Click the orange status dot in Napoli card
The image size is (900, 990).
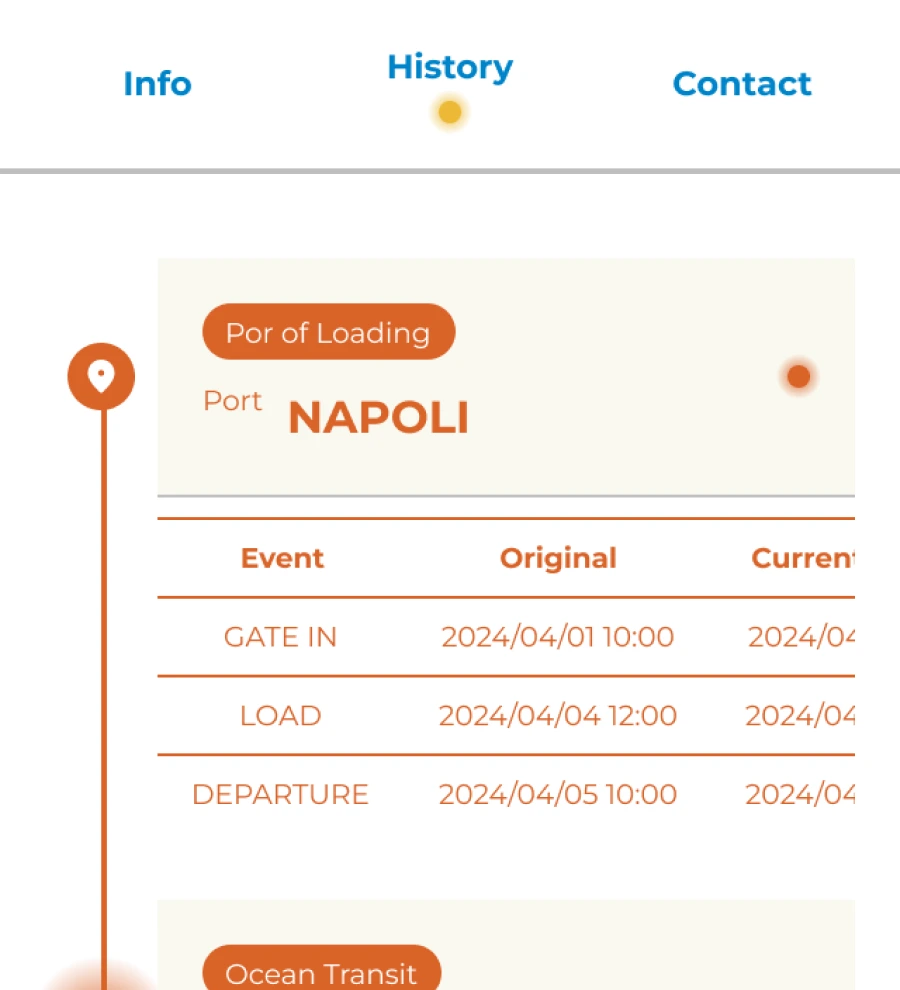click(798, 377)
